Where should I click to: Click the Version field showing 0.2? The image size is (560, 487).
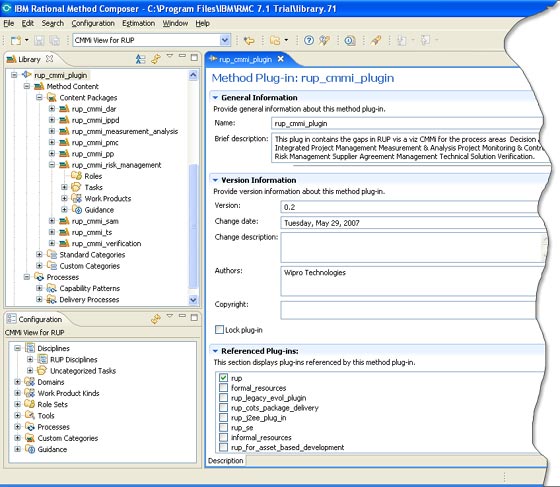(x=410, y=207)
